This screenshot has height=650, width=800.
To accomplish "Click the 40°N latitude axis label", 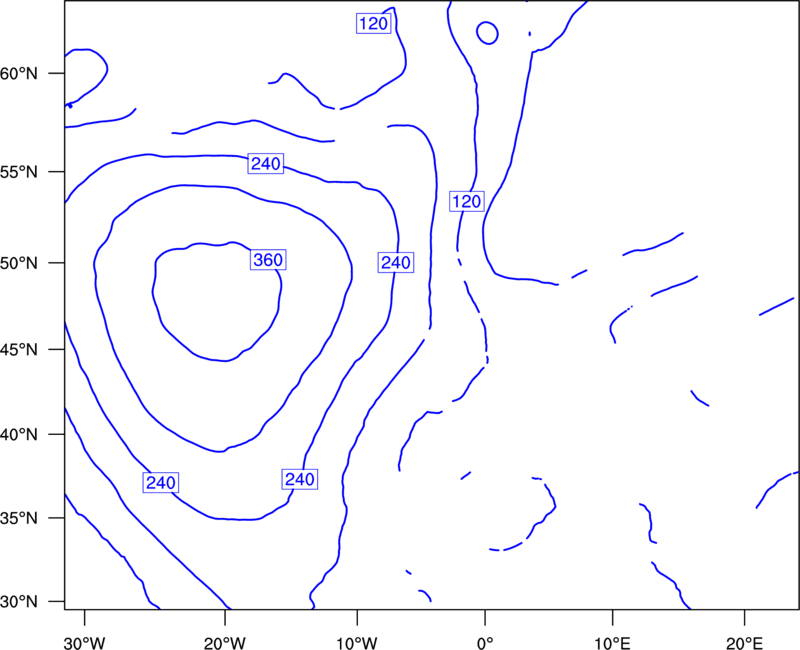I will [19, 435].
